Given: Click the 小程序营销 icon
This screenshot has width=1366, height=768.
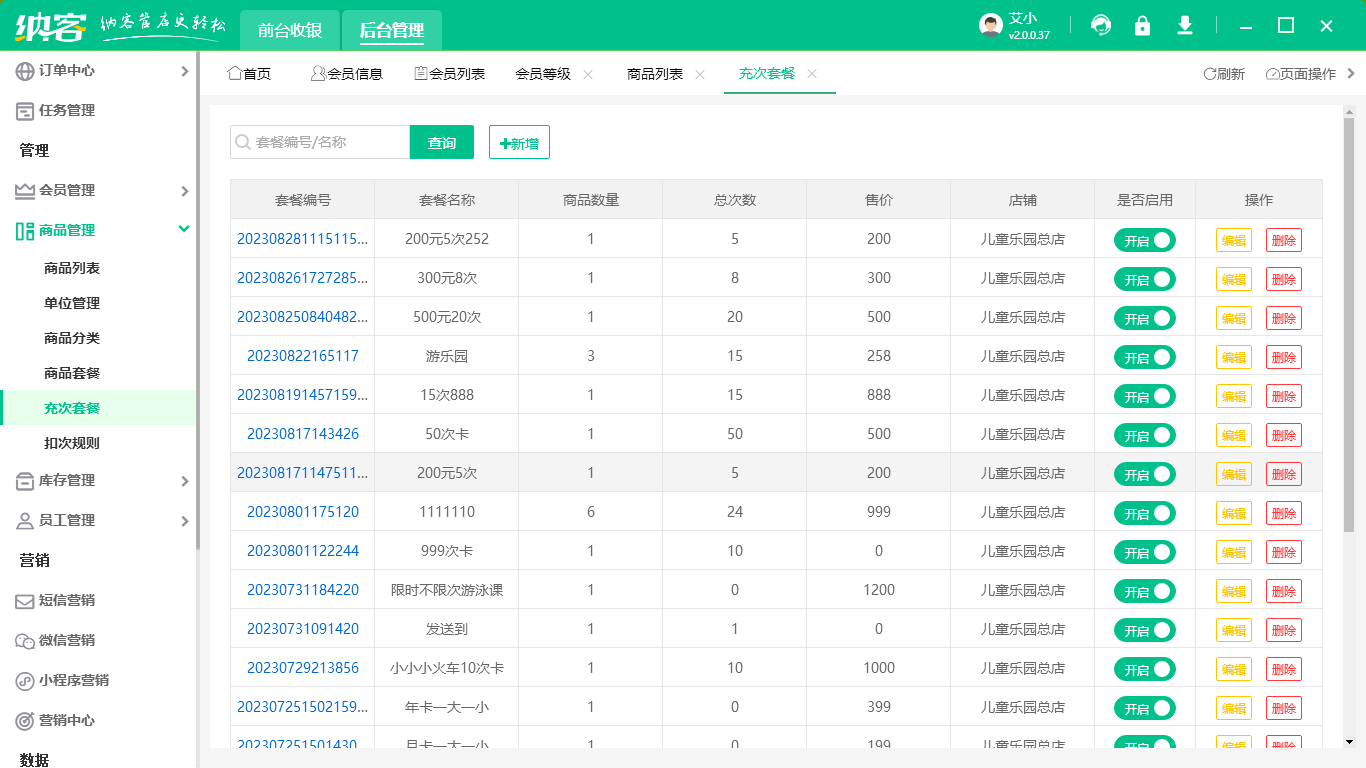Looking at the screenshot, I should pos(23,680).
